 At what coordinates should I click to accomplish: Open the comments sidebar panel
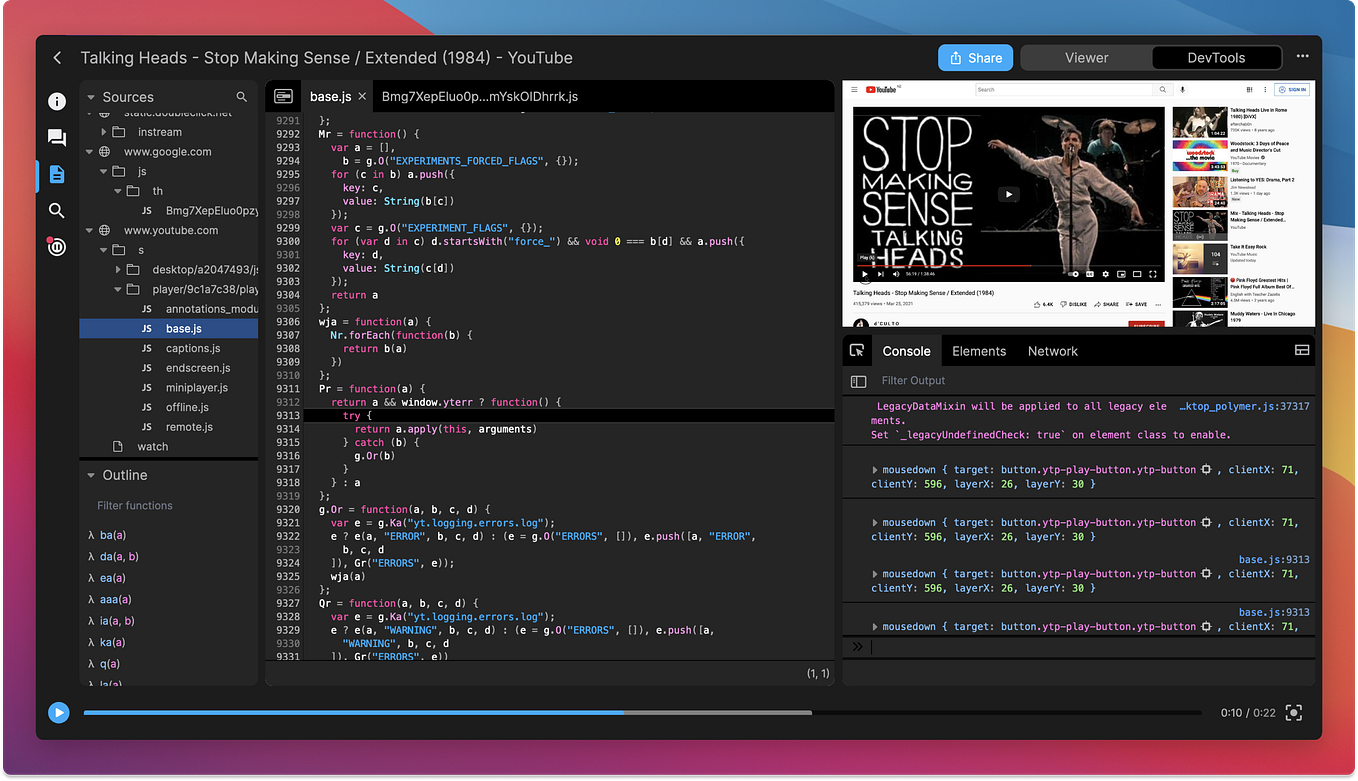point(57,137)
